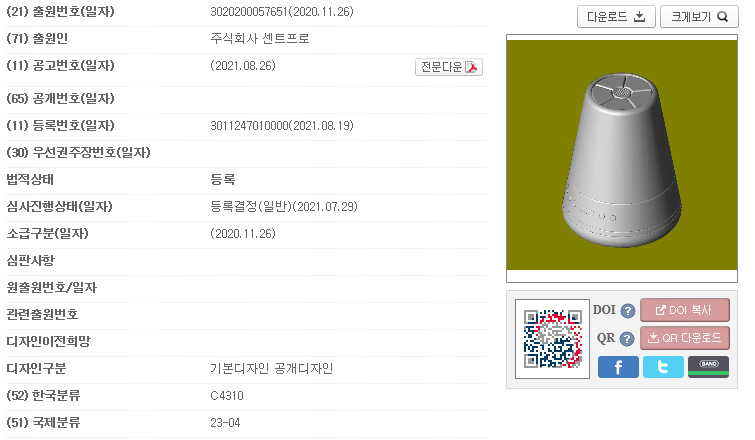Image resolution: width=755 pixels, height=440 pixels.
Task: Share via BAND icon
Action: pyautogui.click(x=708, y=367)
